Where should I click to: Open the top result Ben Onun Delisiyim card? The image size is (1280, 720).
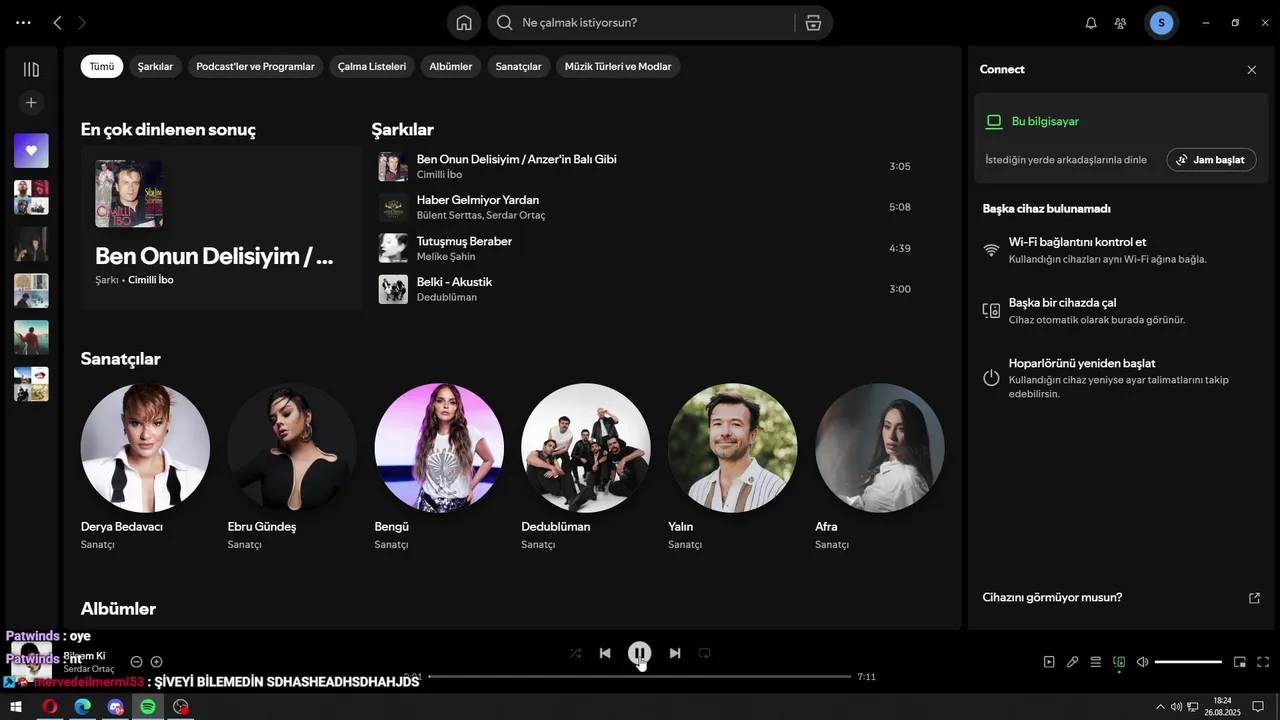click(x=222, y=227)
